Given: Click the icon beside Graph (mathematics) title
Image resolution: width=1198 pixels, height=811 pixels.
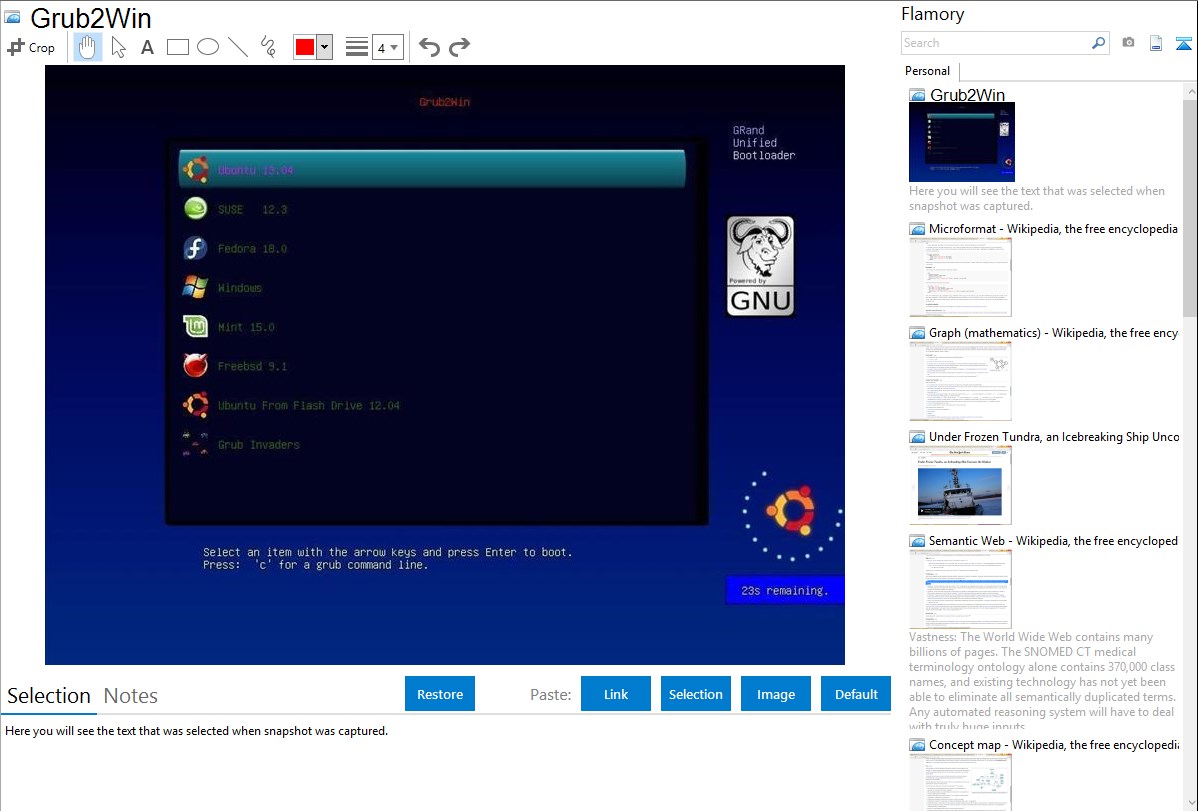Looking at the screenshot, I should click(917, 333).
